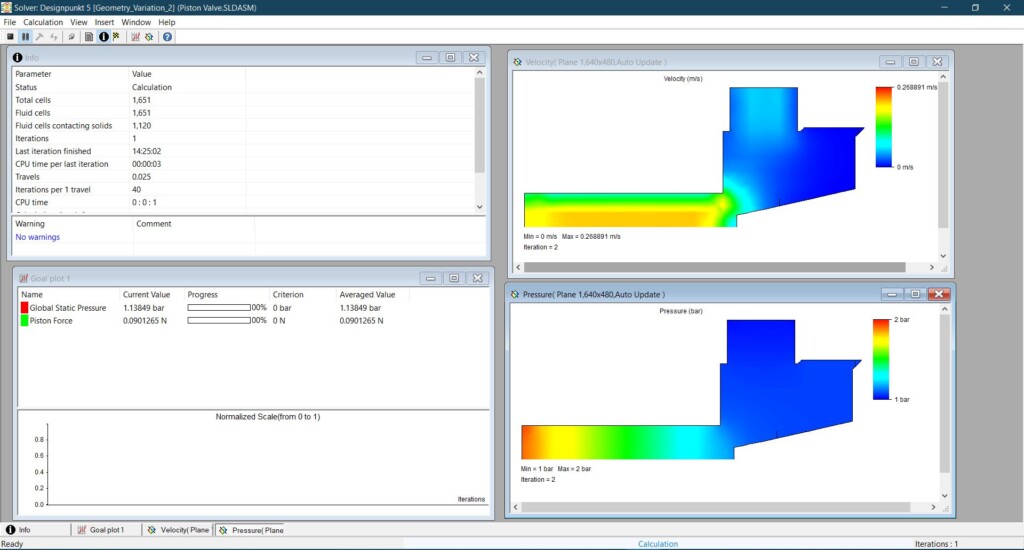Click the No warnings message
This screenshot has height=550, width=1024.
[x=37, y=238]
